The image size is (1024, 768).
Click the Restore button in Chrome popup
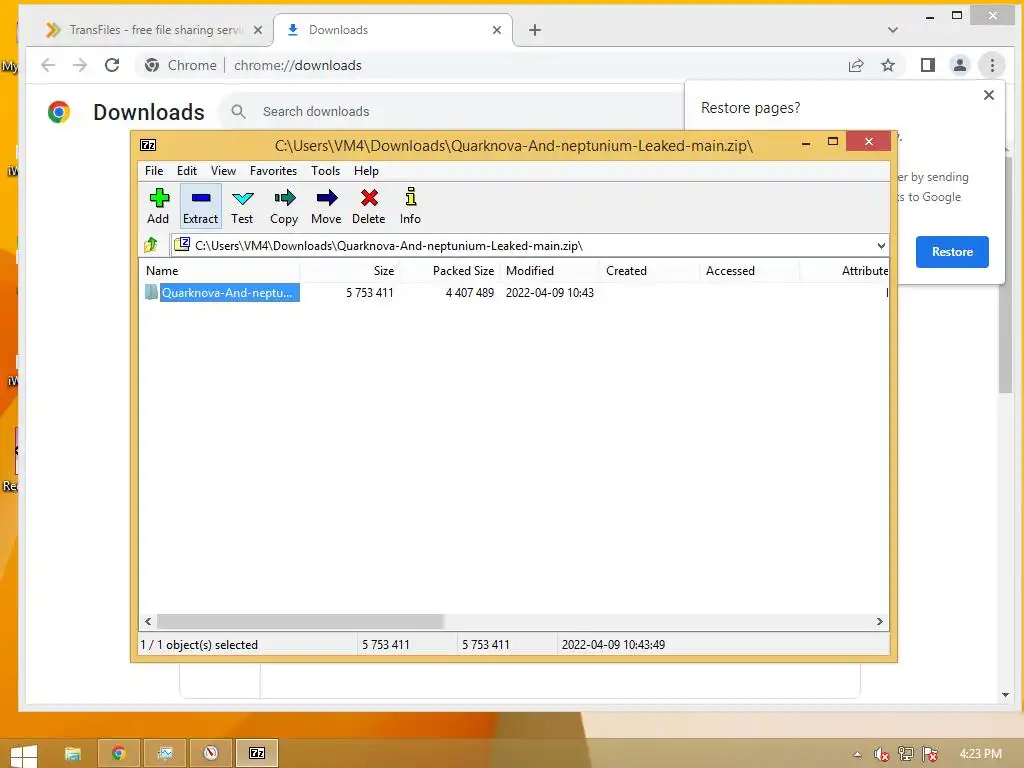pyautogui.click(x=952, y=252)
